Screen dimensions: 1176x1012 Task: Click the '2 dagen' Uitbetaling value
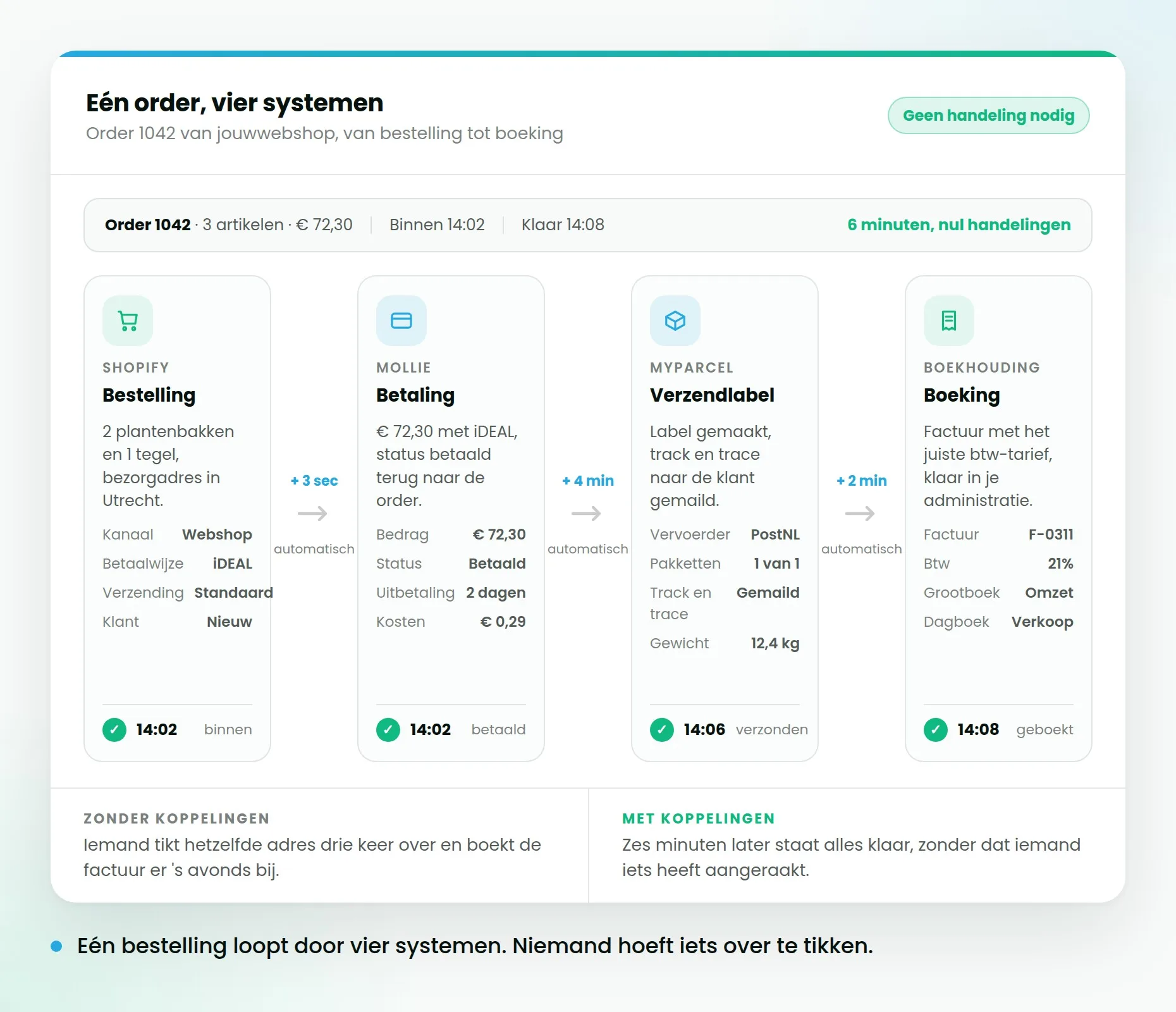tap(496, 593)
